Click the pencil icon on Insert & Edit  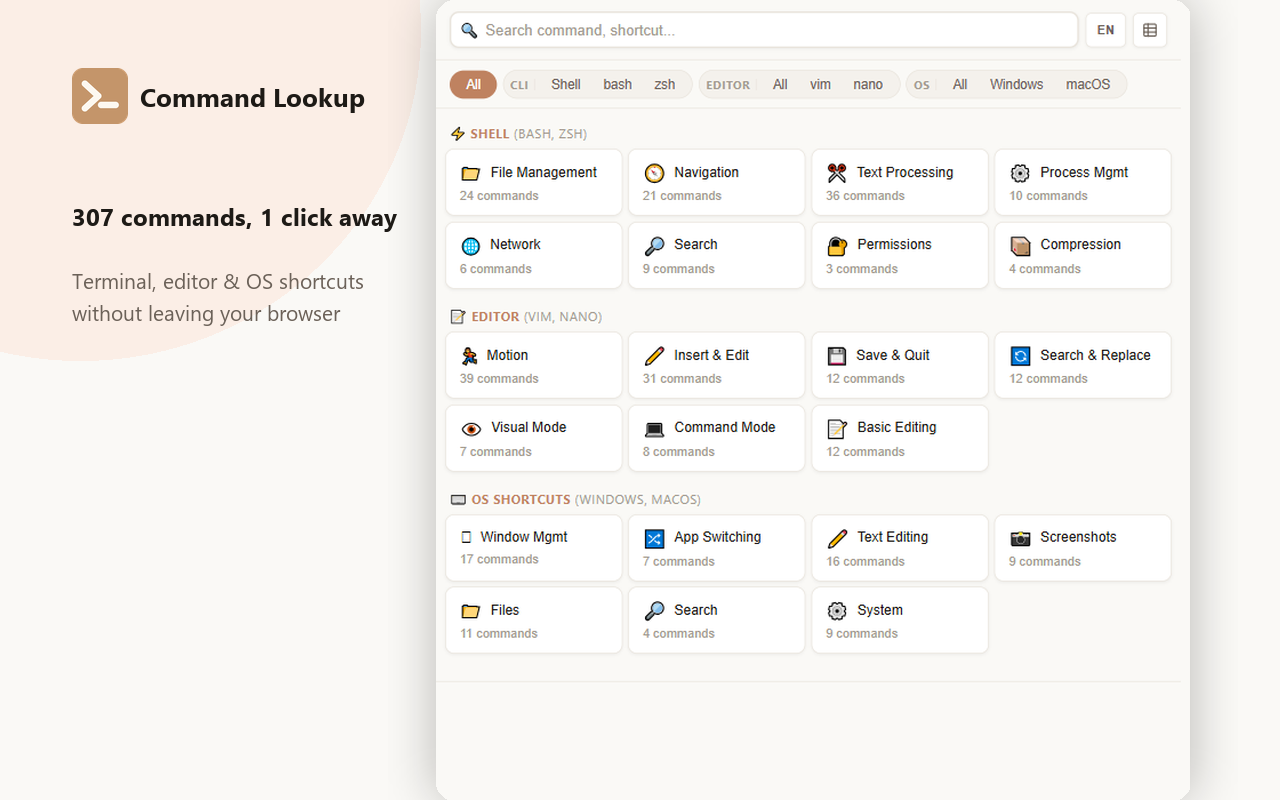pyautogui.click(x=654, y=356)
